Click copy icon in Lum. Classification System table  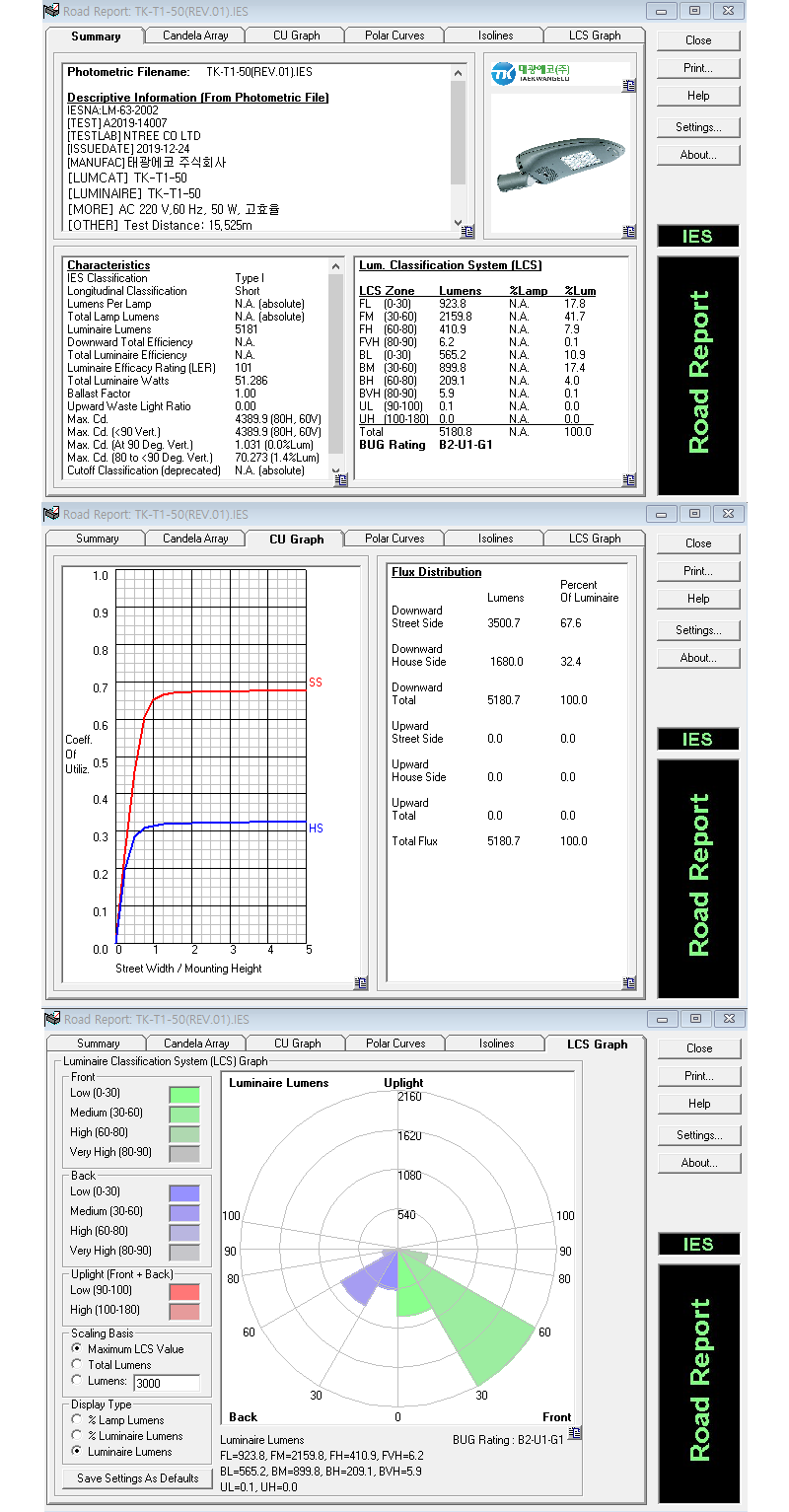pos(628,480)
